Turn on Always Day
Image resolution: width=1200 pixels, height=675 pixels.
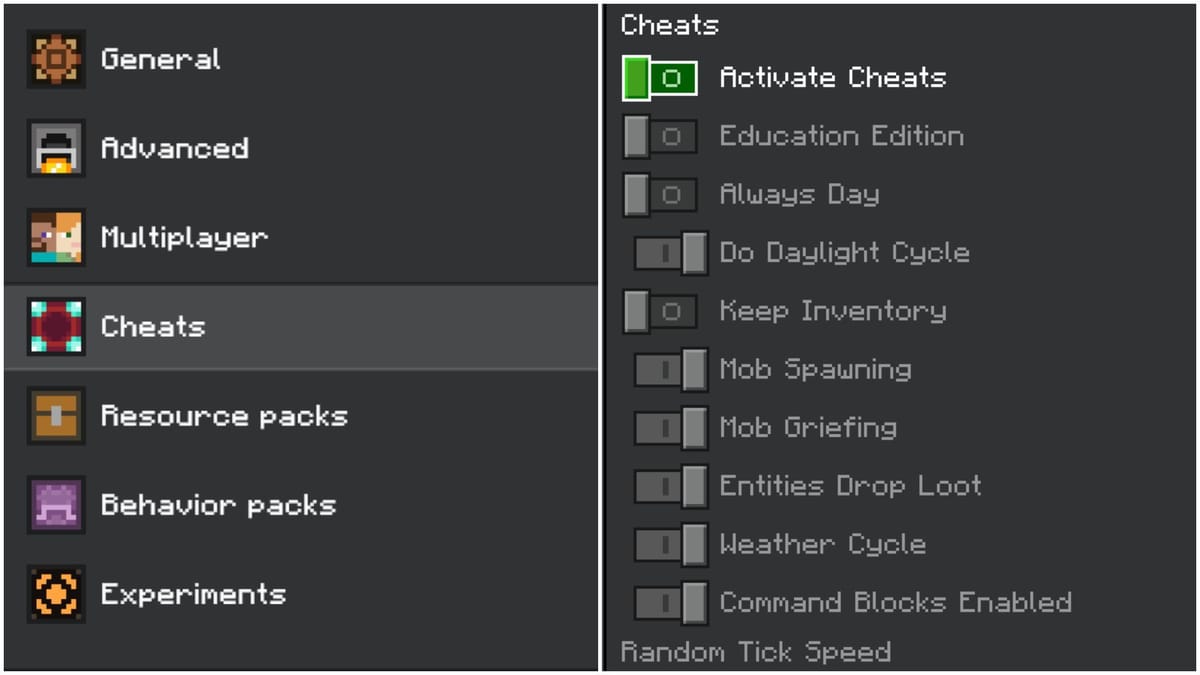coord(656,194)
